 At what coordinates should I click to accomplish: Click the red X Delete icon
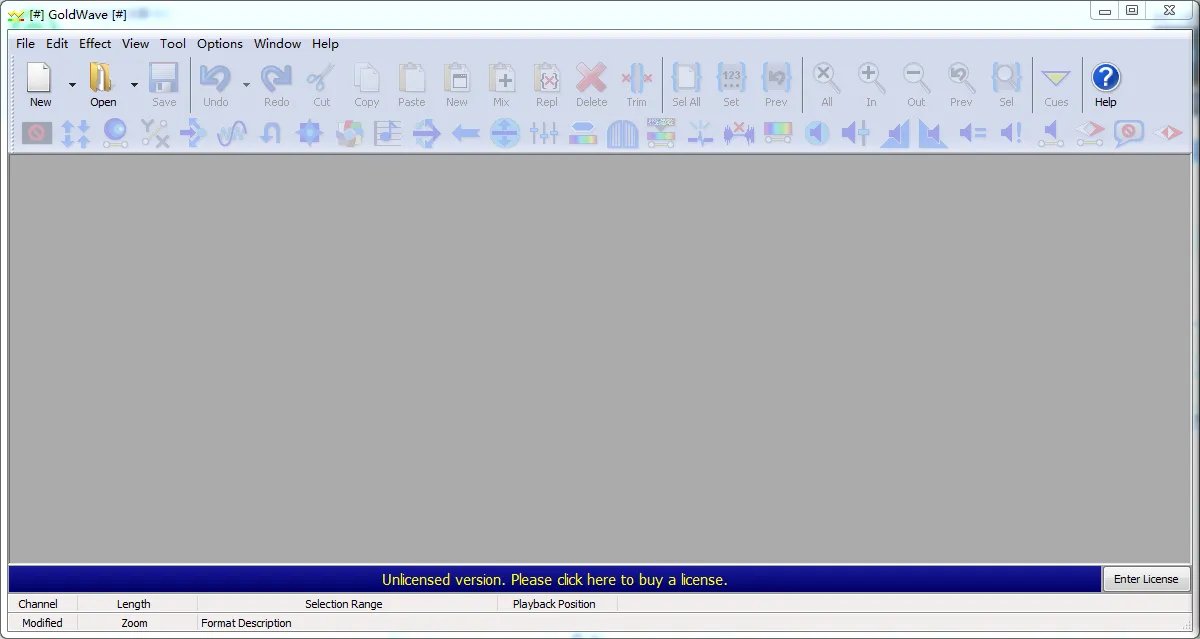click(591, 79)
